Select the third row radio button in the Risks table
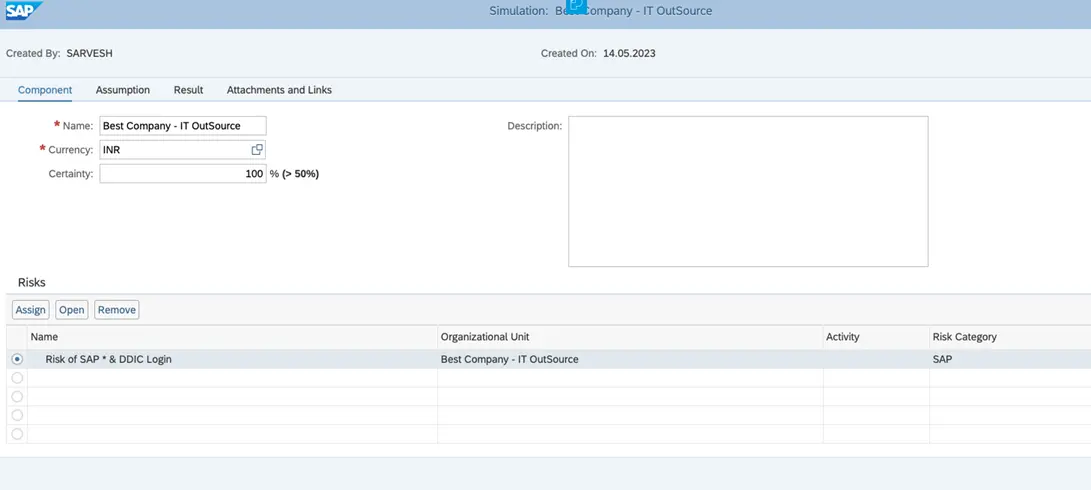 (x=17, y=397)
